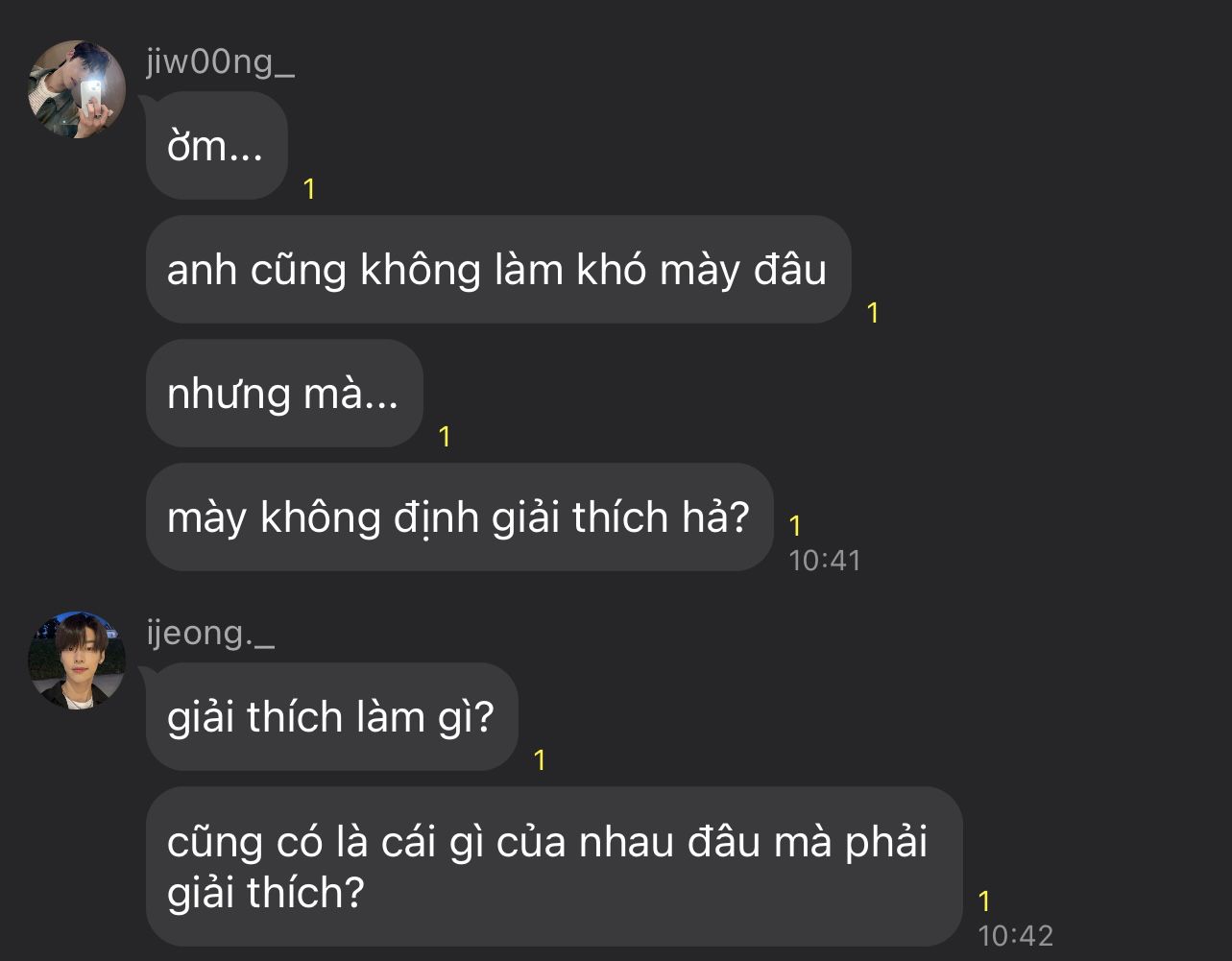This screenshot has height=961, width=1232.
Task: Tap unread count beside "anh cũng không làm khó"
Action: click(873, 313)
